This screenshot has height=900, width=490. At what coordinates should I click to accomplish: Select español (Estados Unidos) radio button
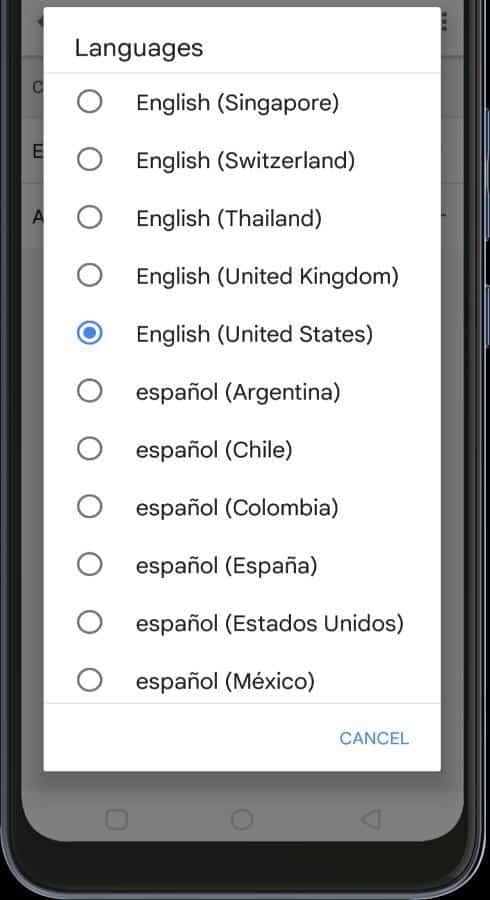[90, 622]
